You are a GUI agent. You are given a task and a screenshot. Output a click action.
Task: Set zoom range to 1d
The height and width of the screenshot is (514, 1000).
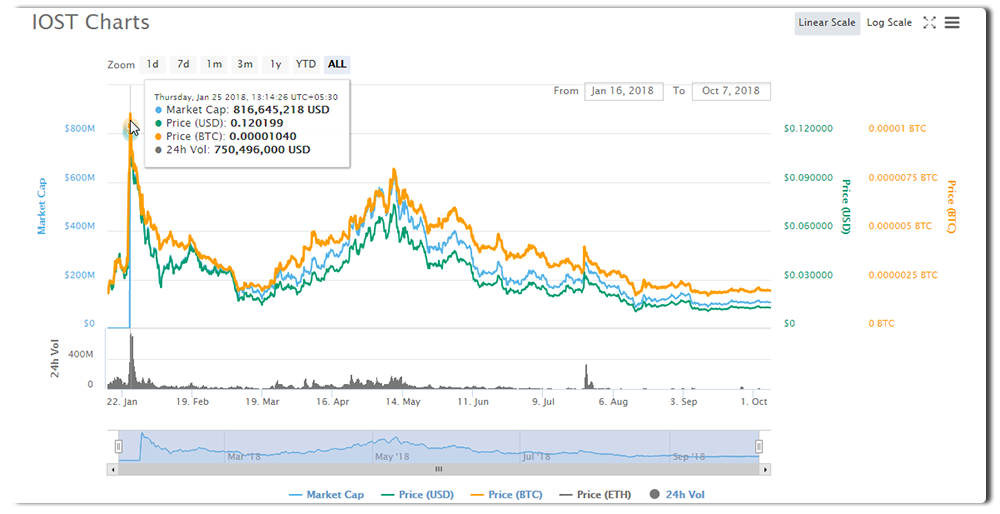coord(152,64)
